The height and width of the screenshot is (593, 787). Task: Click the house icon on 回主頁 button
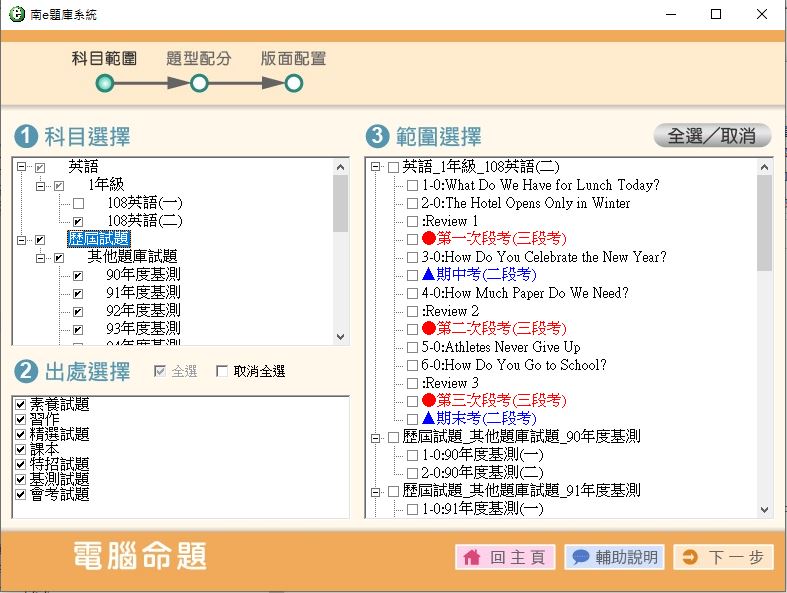[x=471, y=558]
